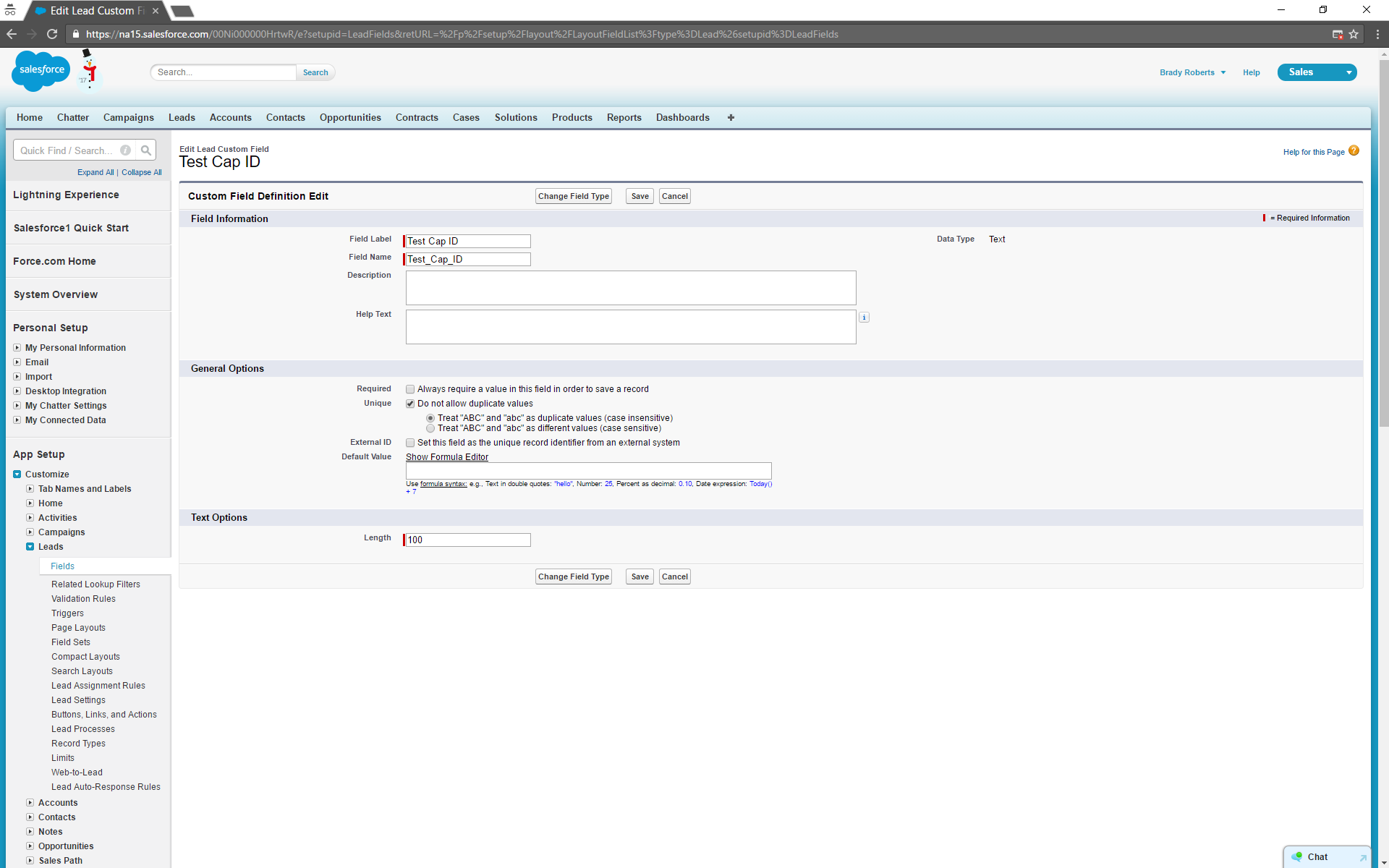Click the Help Text info icon
Viewport: 1389px width, 868px height.
pyautogui.click(x=864, y=317)
